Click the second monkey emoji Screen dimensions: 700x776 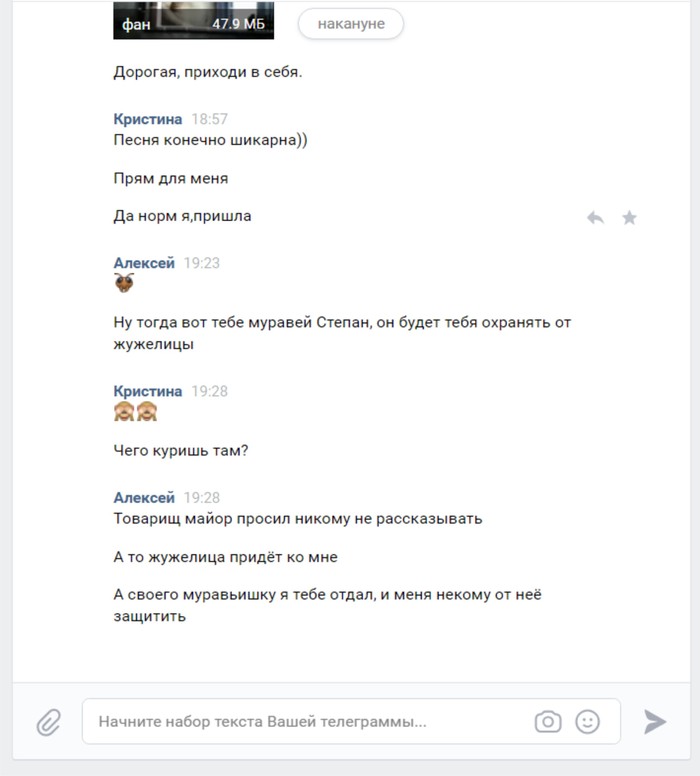(x=147, y=411)
